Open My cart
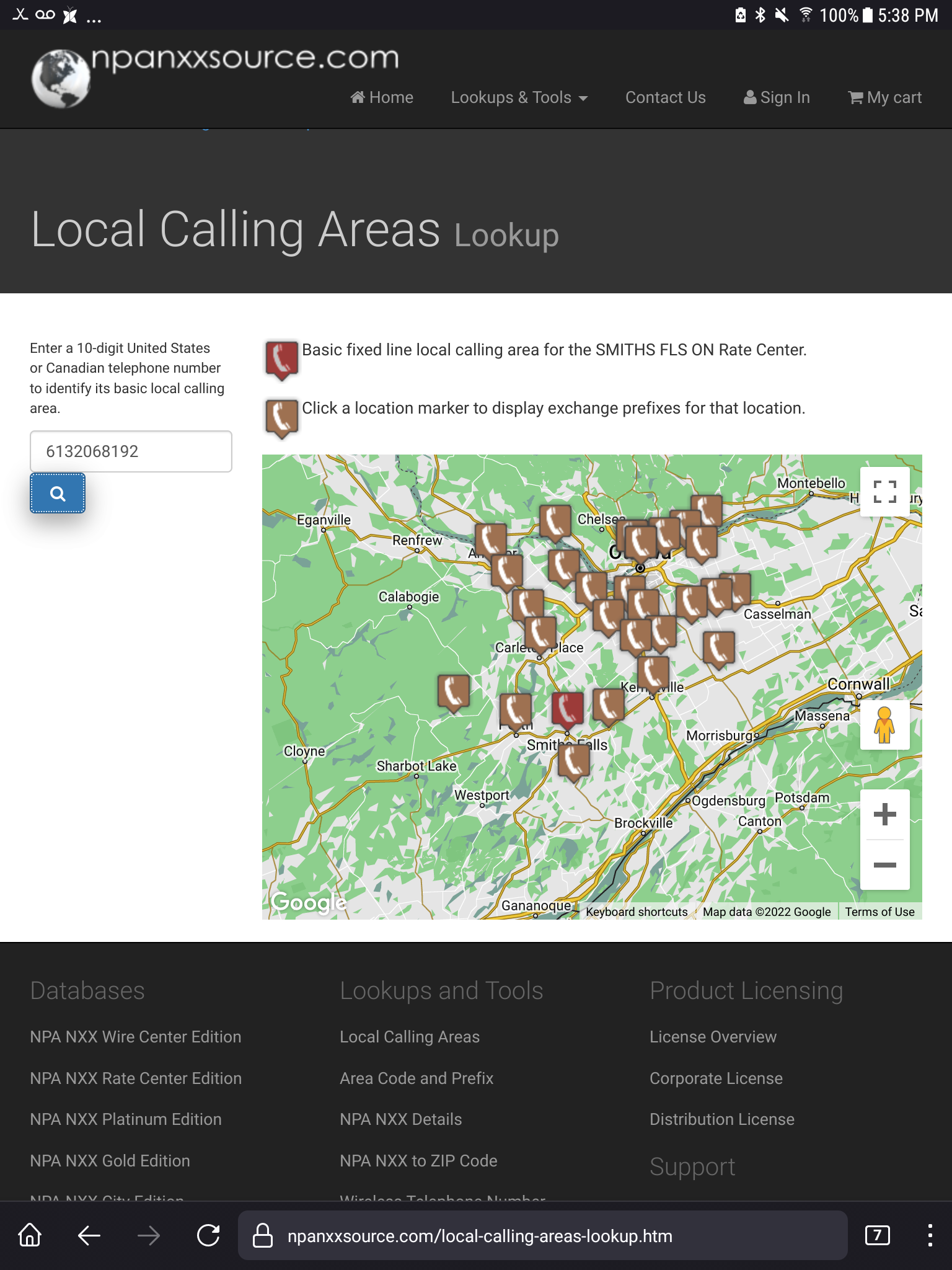Screen dimensions: 952x1270 885,97
